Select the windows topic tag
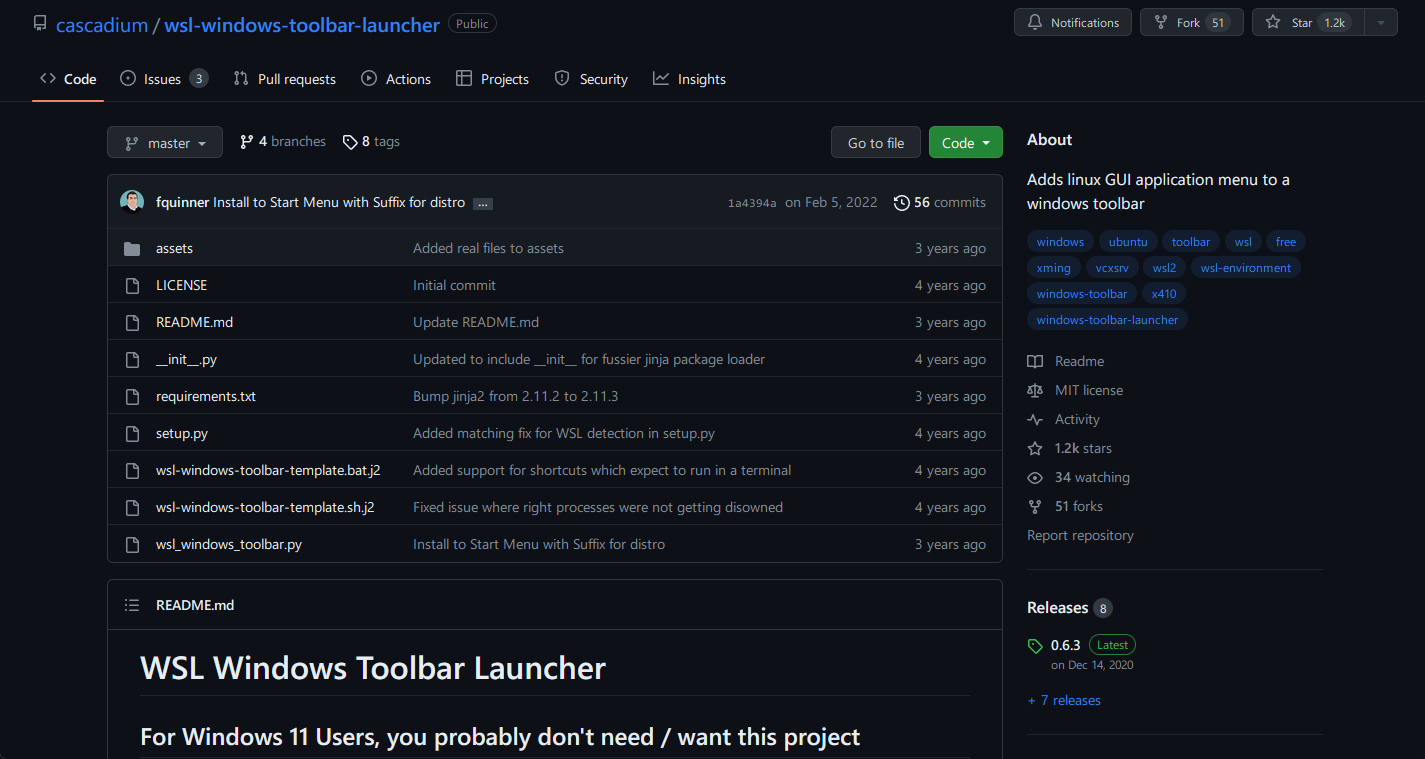 [1060, 242]
